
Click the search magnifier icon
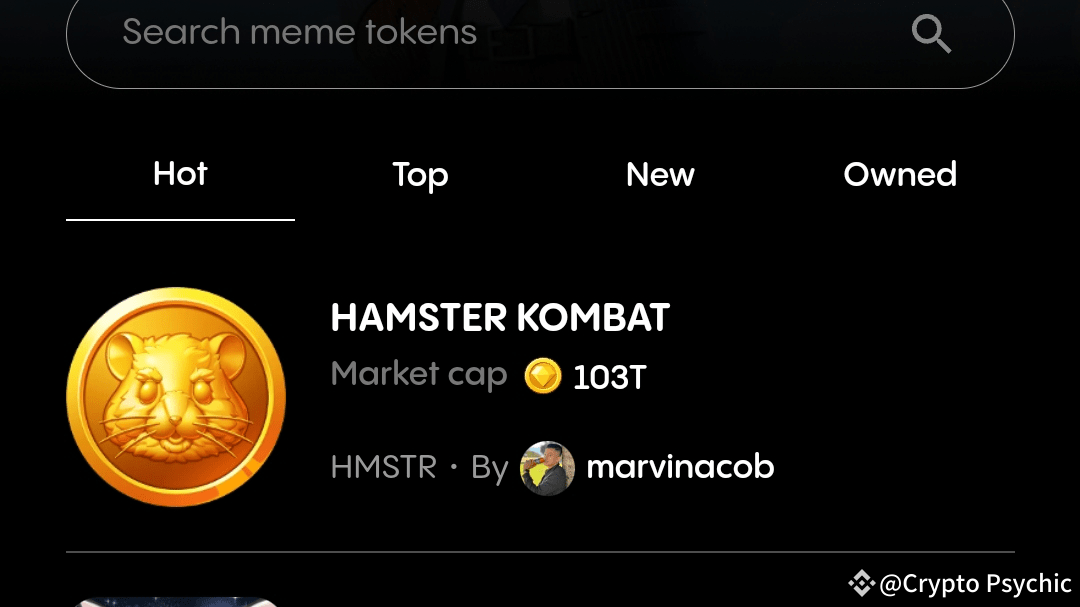tap(931, 33)
